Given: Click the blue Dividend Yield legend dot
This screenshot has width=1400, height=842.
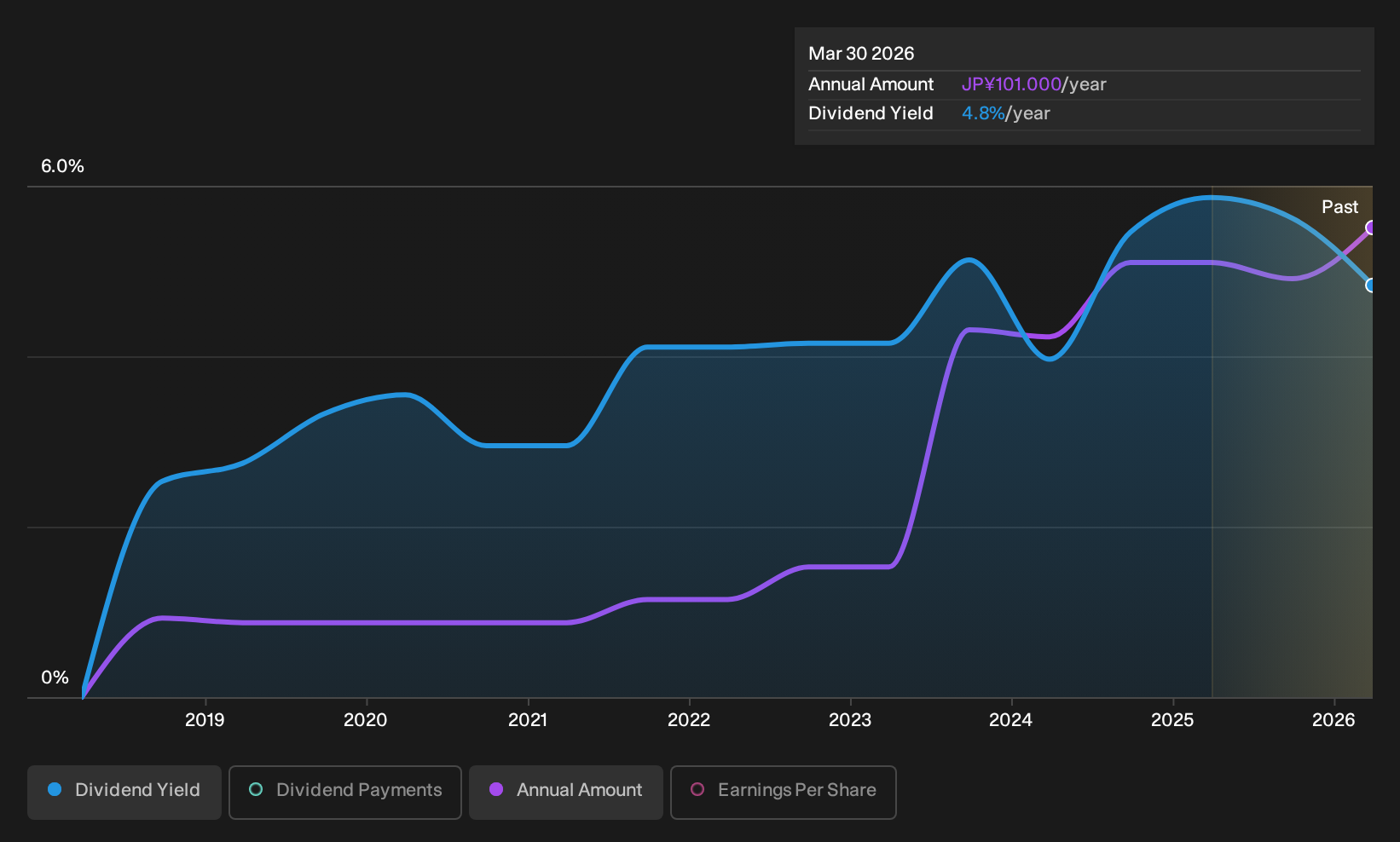Looking at the screenshot, I should [55, 789].
